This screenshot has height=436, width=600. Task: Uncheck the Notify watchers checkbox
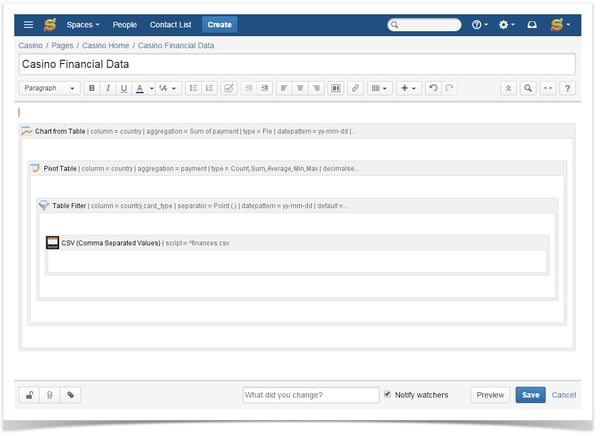388,395
